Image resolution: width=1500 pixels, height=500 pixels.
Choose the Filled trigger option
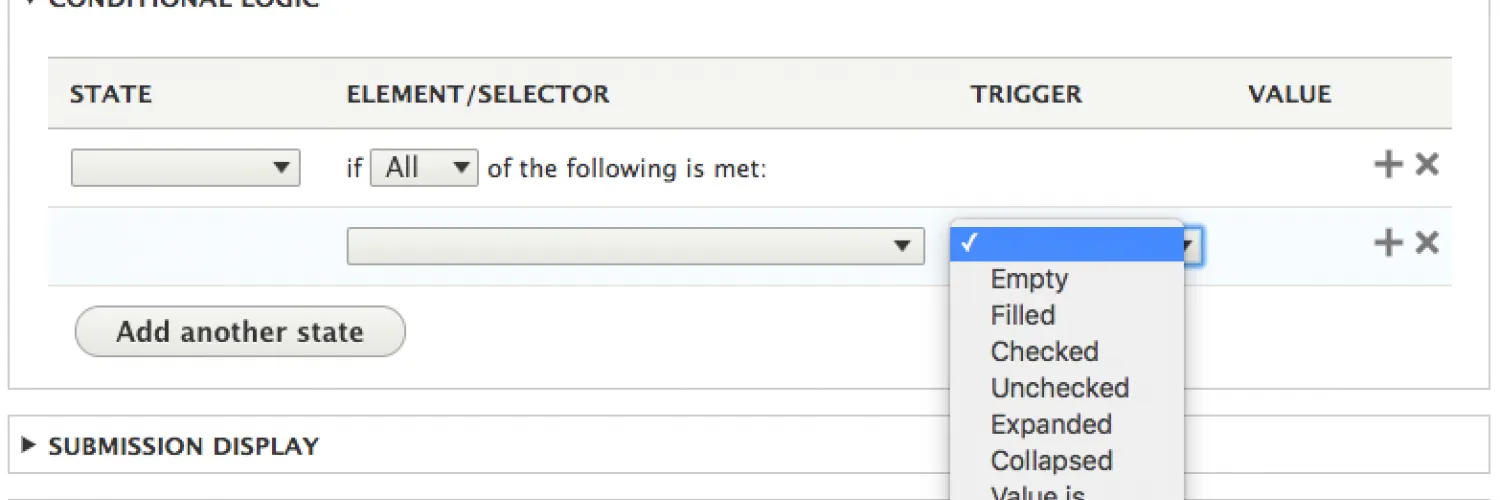[x=1023, y=316]
